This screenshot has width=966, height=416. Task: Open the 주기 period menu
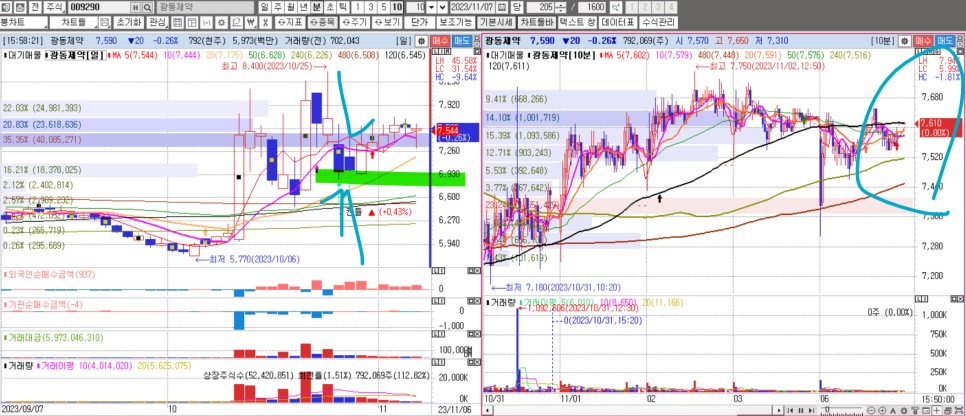click(355, 22)
